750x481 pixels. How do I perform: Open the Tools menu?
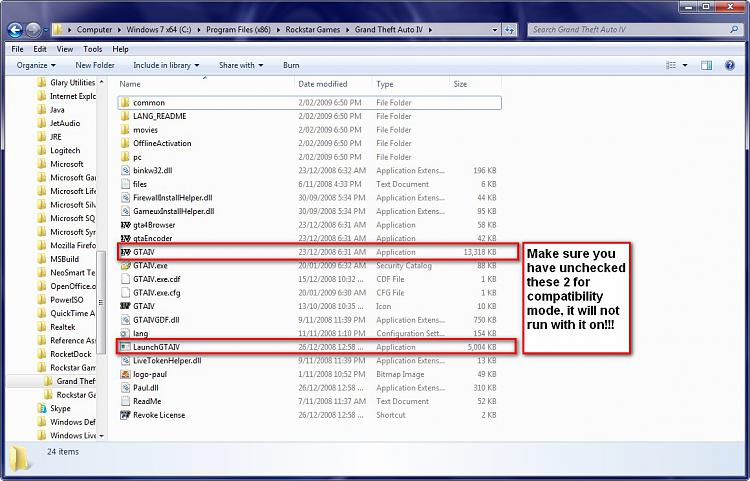92,49
